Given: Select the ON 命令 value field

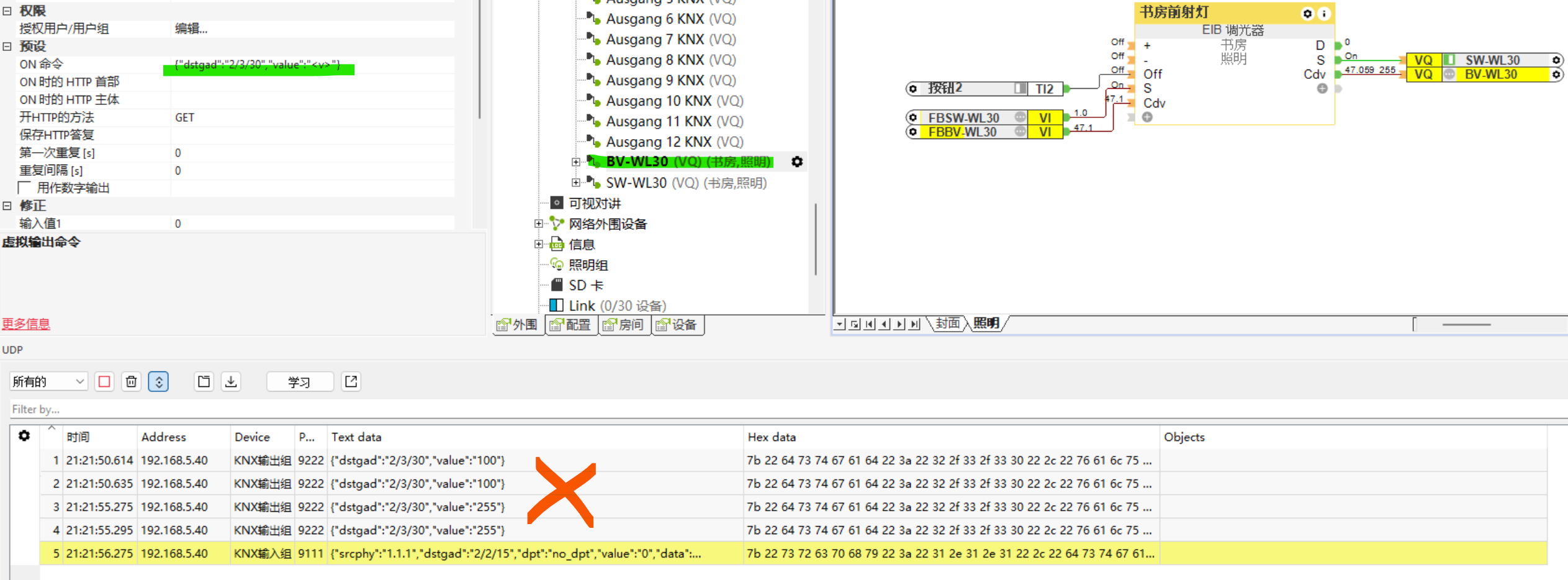Looking at the screenshot, I should tap(313, 65).
